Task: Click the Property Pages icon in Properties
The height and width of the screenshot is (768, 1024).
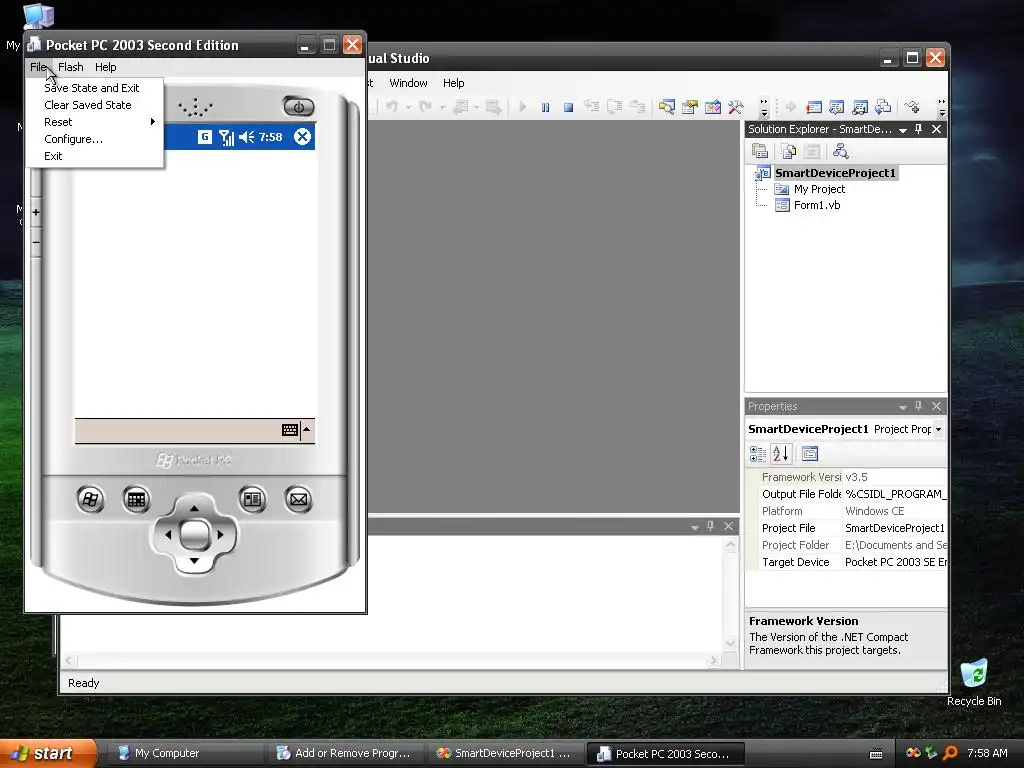Action: point(810,454)
